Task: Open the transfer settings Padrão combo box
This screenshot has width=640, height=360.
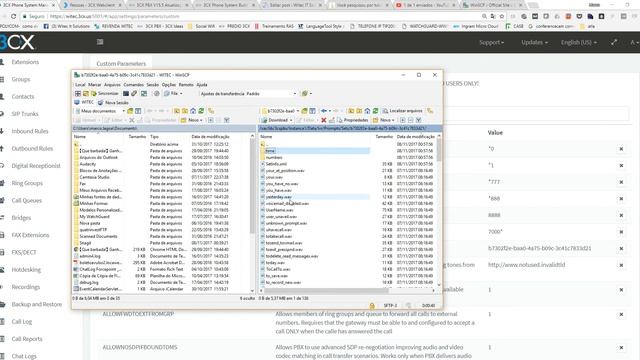Action: [x=271, y=93]
